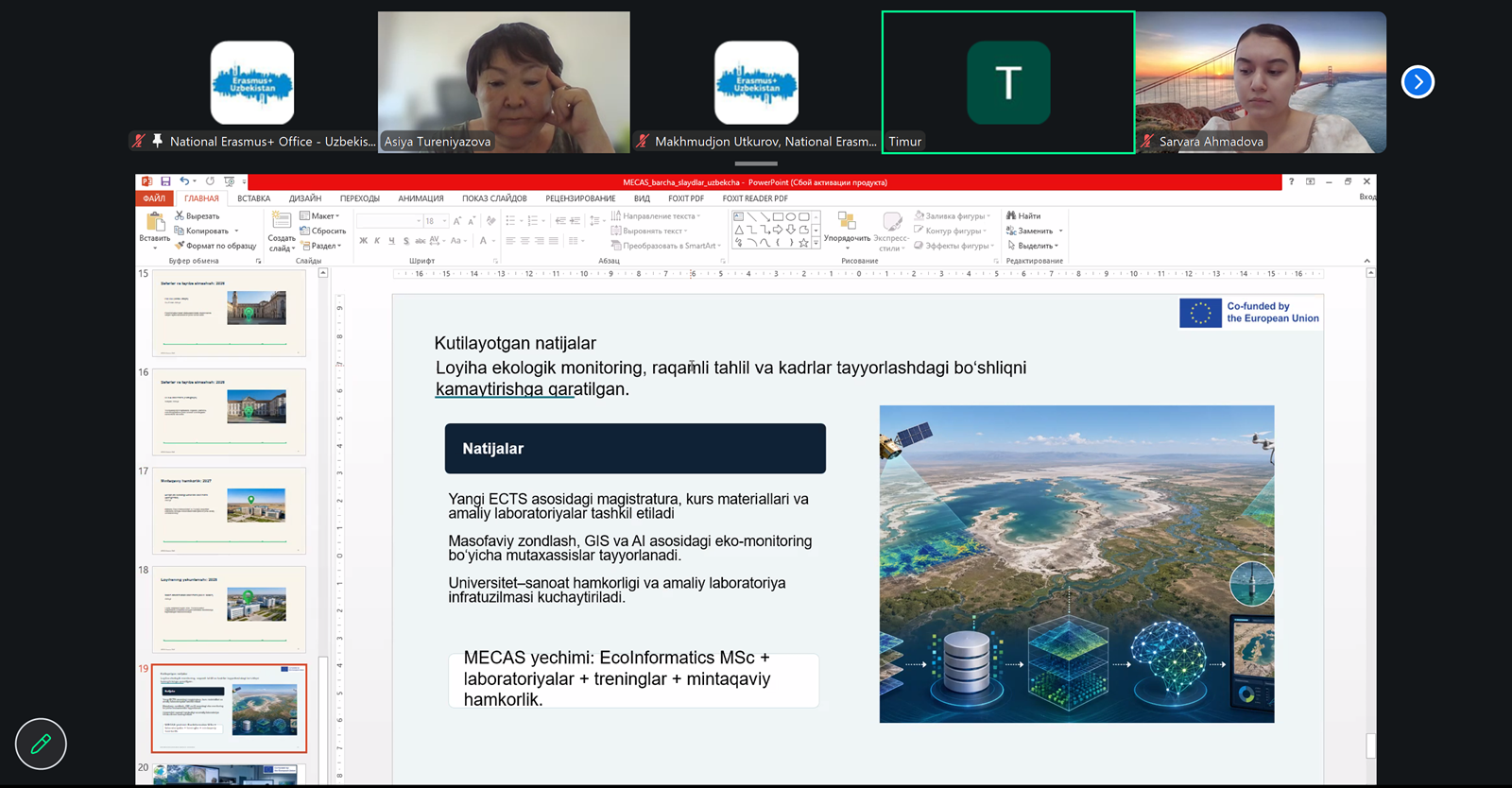The width and height of the screenshot is (1512, 788).
Task: Expand the full shapes gallery with More arrow
Action: click(816, 244)
